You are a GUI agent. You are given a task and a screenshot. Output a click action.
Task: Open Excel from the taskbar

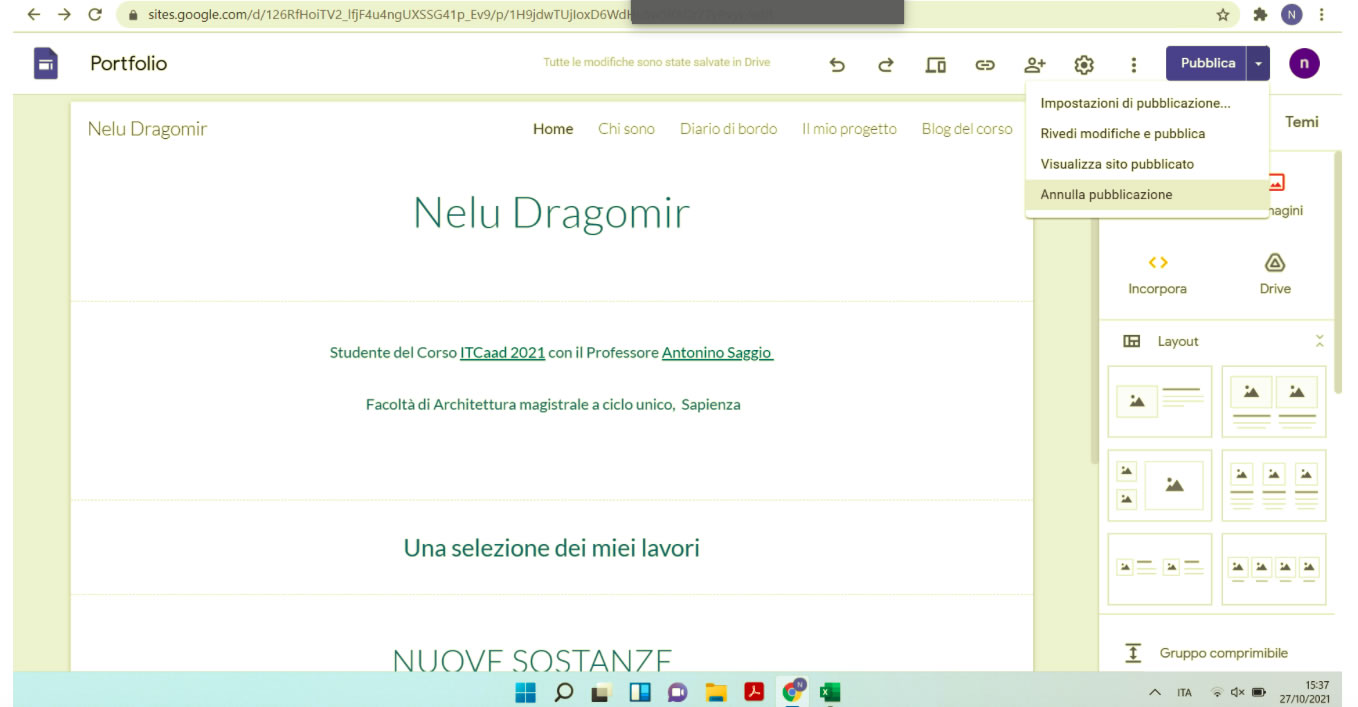pos(829,692)
